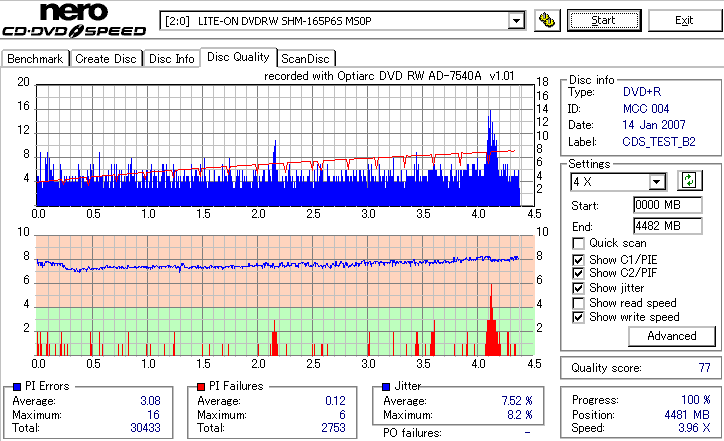Click PI Errors maximum 16
This screenshot has width=724, height=441.
tap(153, 415)
